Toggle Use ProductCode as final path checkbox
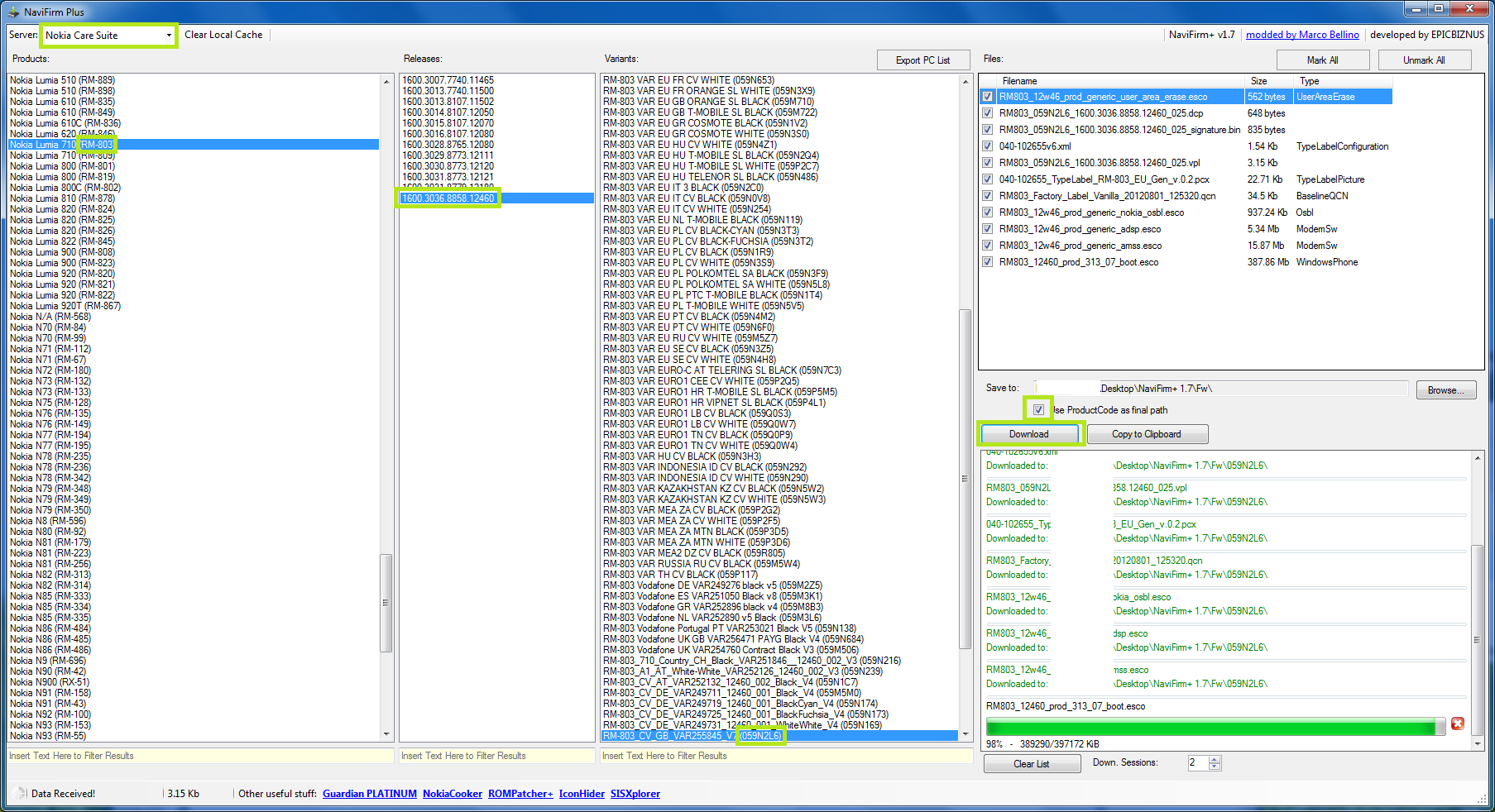Image resolution: width=1495 pixels, height=812 pixels. pos(1038,409)
